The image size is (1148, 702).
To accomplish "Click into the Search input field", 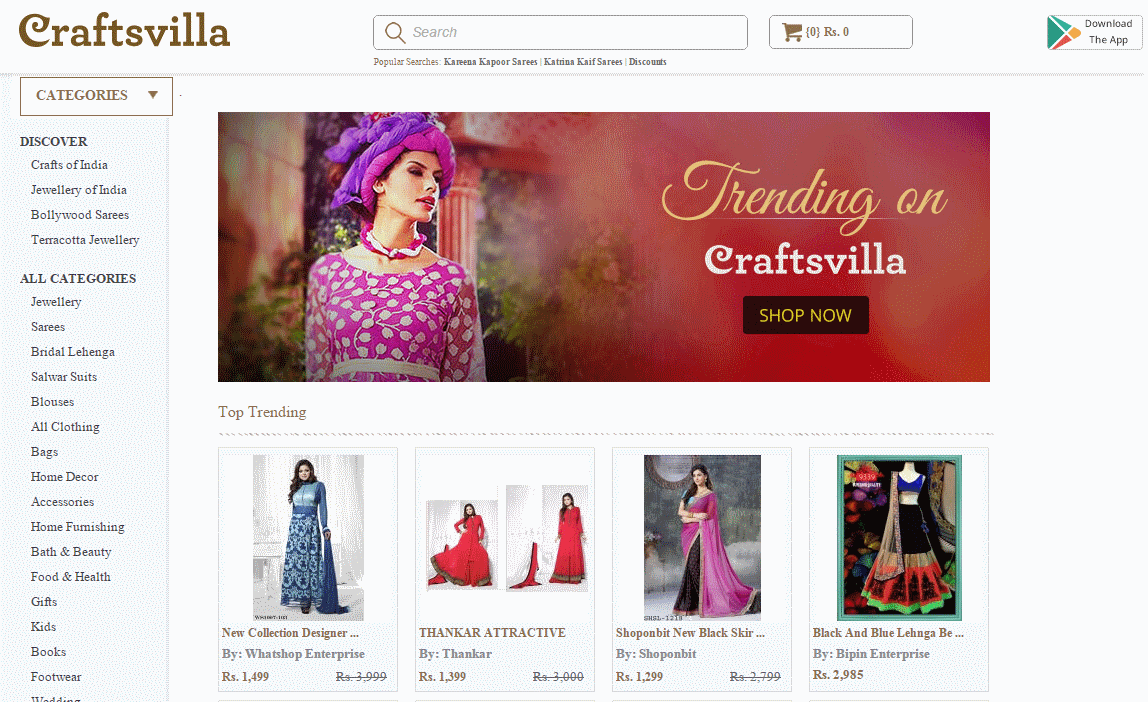I will [560, 32].
